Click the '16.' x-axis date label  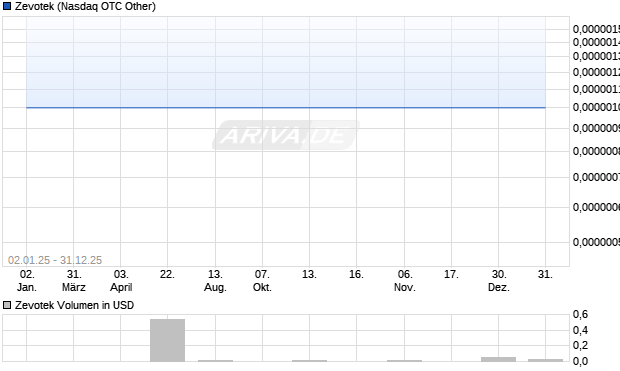356,274
